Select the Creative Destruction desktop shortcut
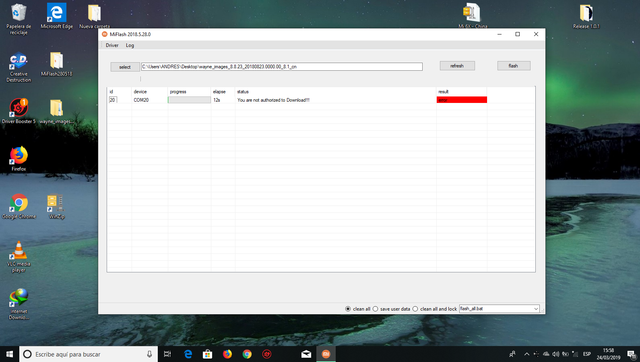 click(x=18, y=67)
